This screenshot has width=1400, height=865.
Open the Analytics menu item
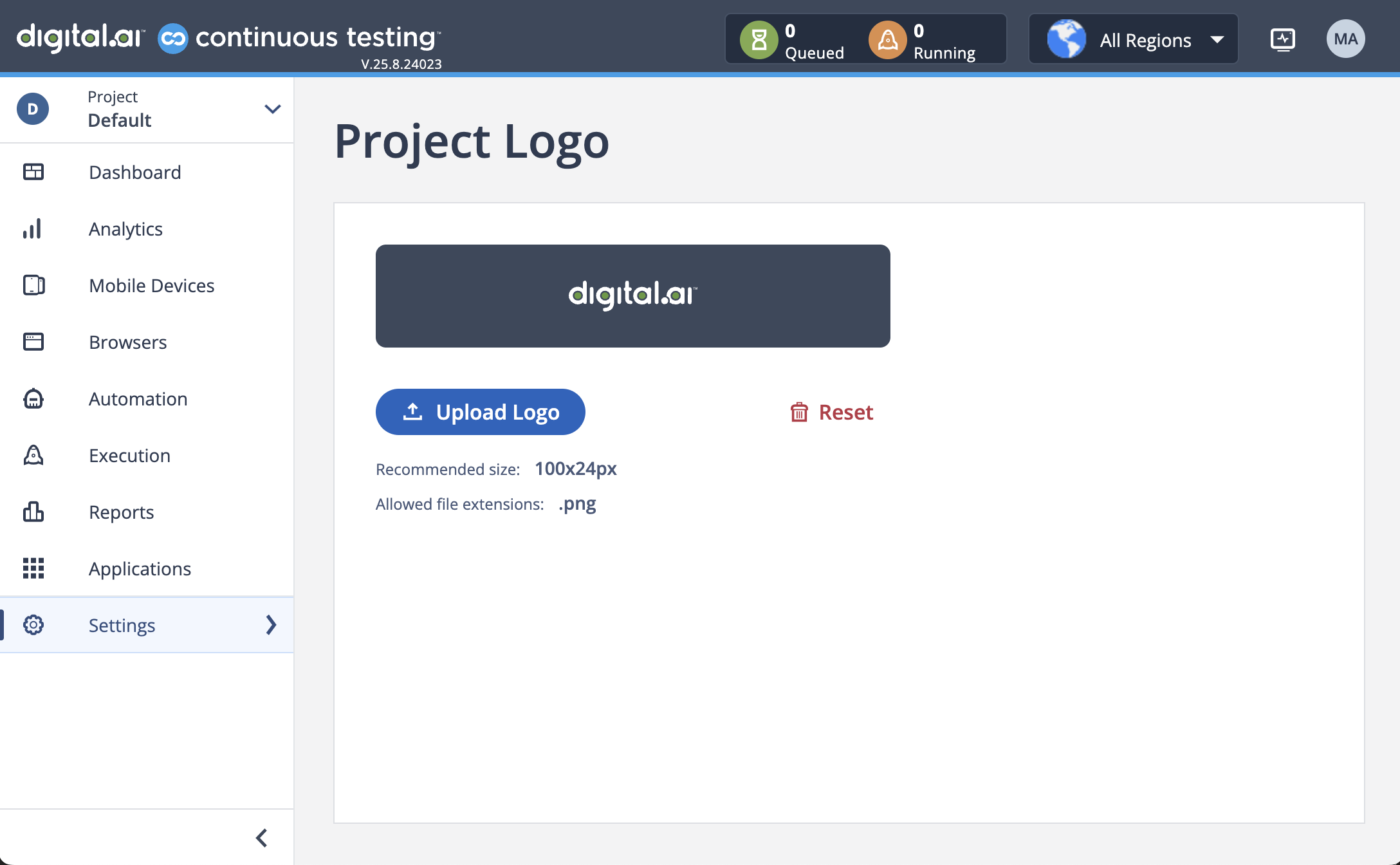147,228
